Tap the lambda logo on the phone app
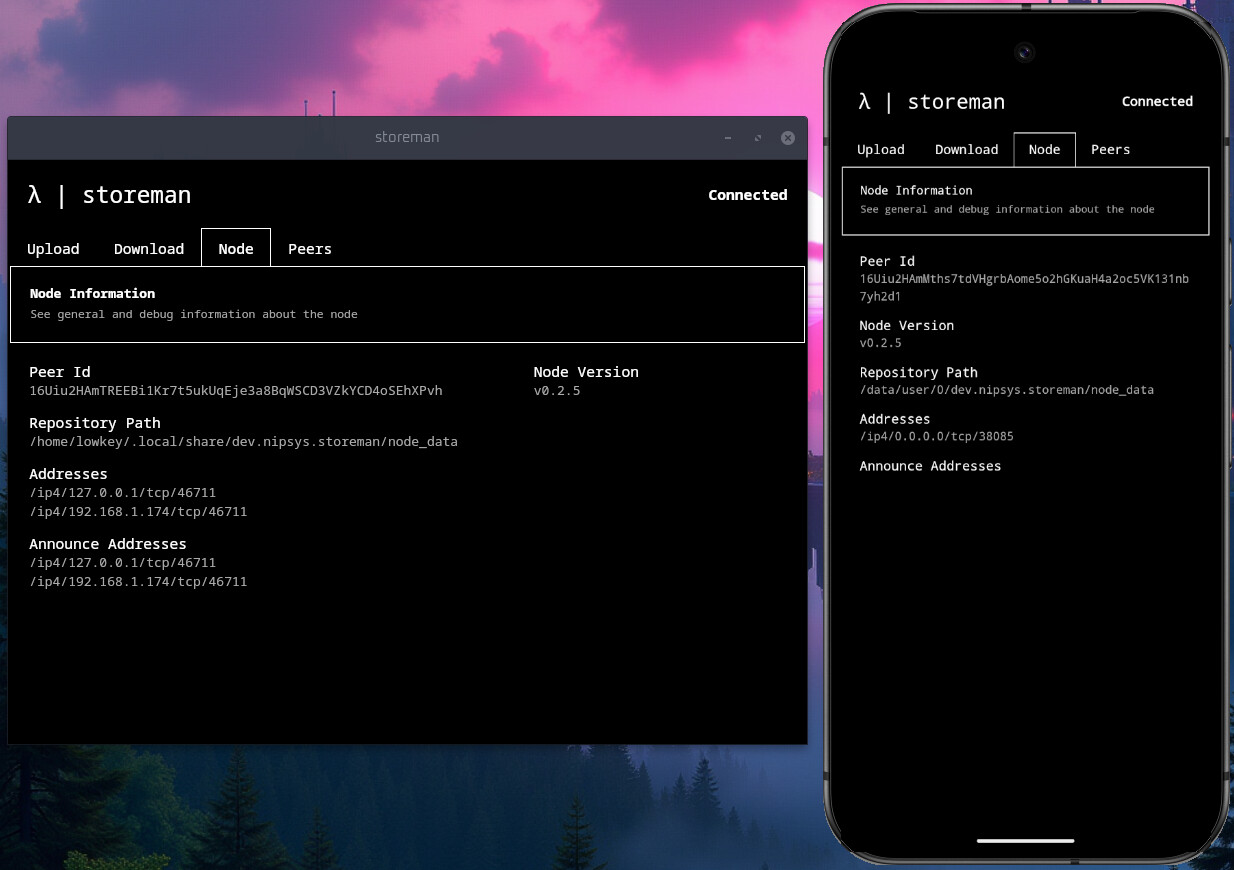The image size is (1234, 870). point(865,102)
